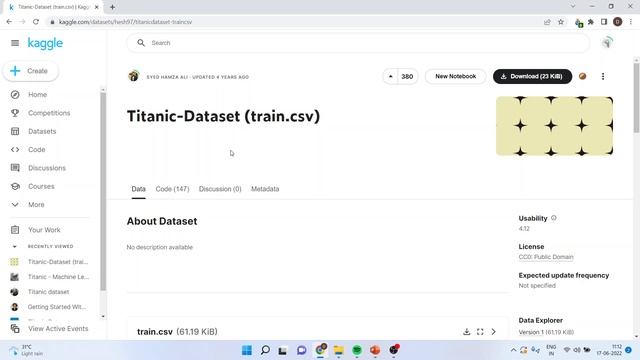Image resolution: width=640 pixels, height=360 pixels.
Task: Switch to Metadata tab
Action: point(265,189)
